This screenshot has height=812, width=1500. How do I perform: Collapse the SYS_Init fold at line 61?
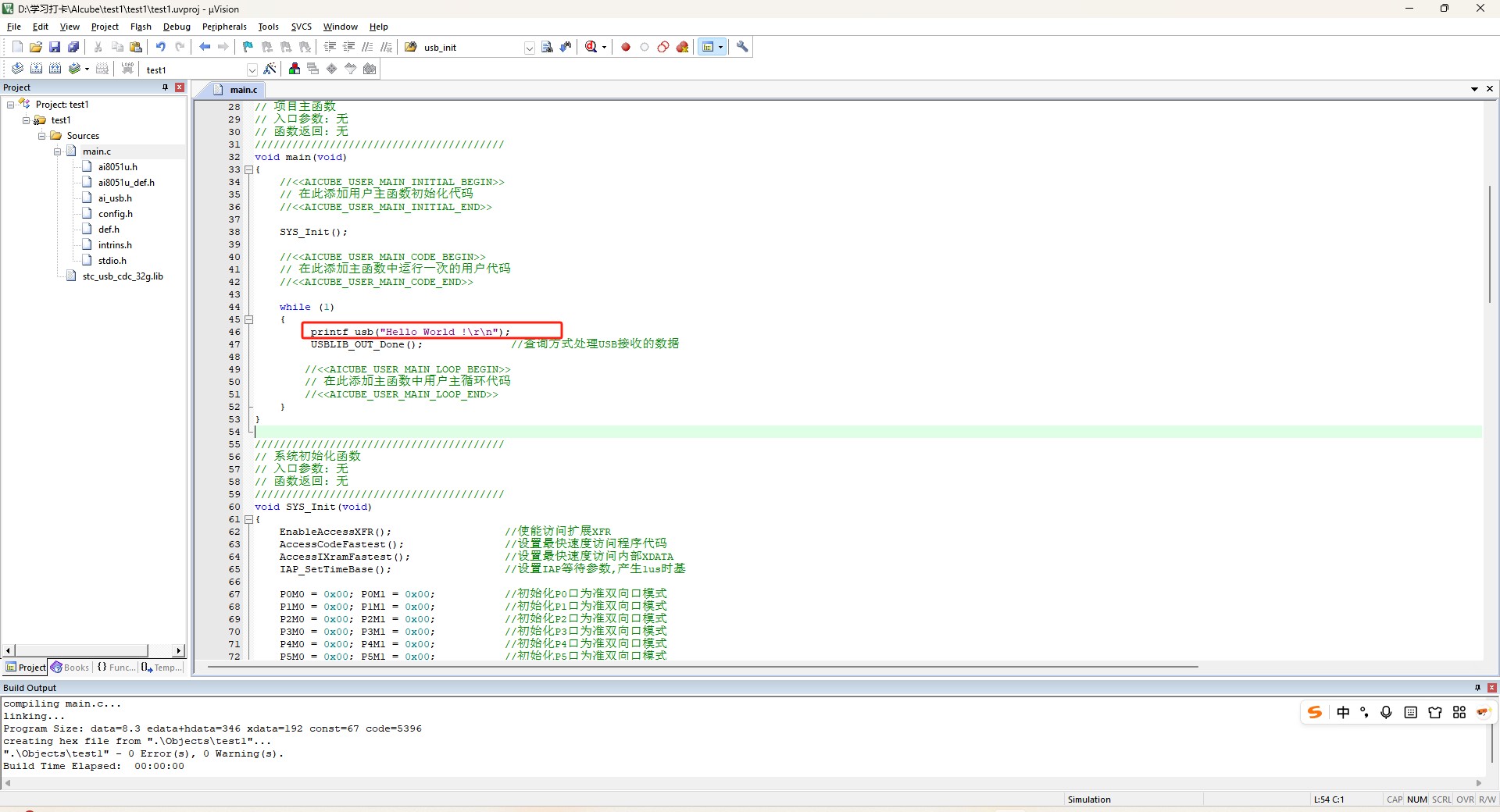click(248, 519)
